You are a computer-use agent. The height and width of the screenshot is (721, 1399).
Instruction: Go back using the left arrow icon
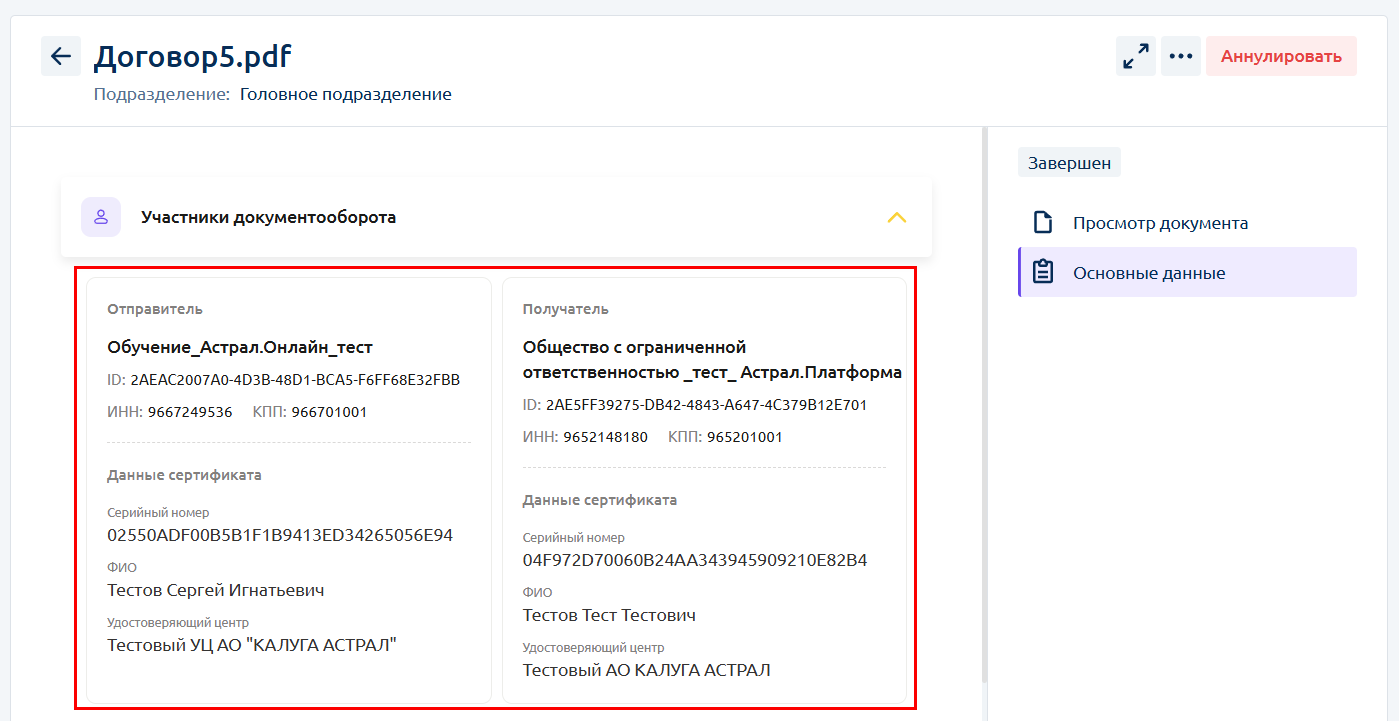coord(61,56)
